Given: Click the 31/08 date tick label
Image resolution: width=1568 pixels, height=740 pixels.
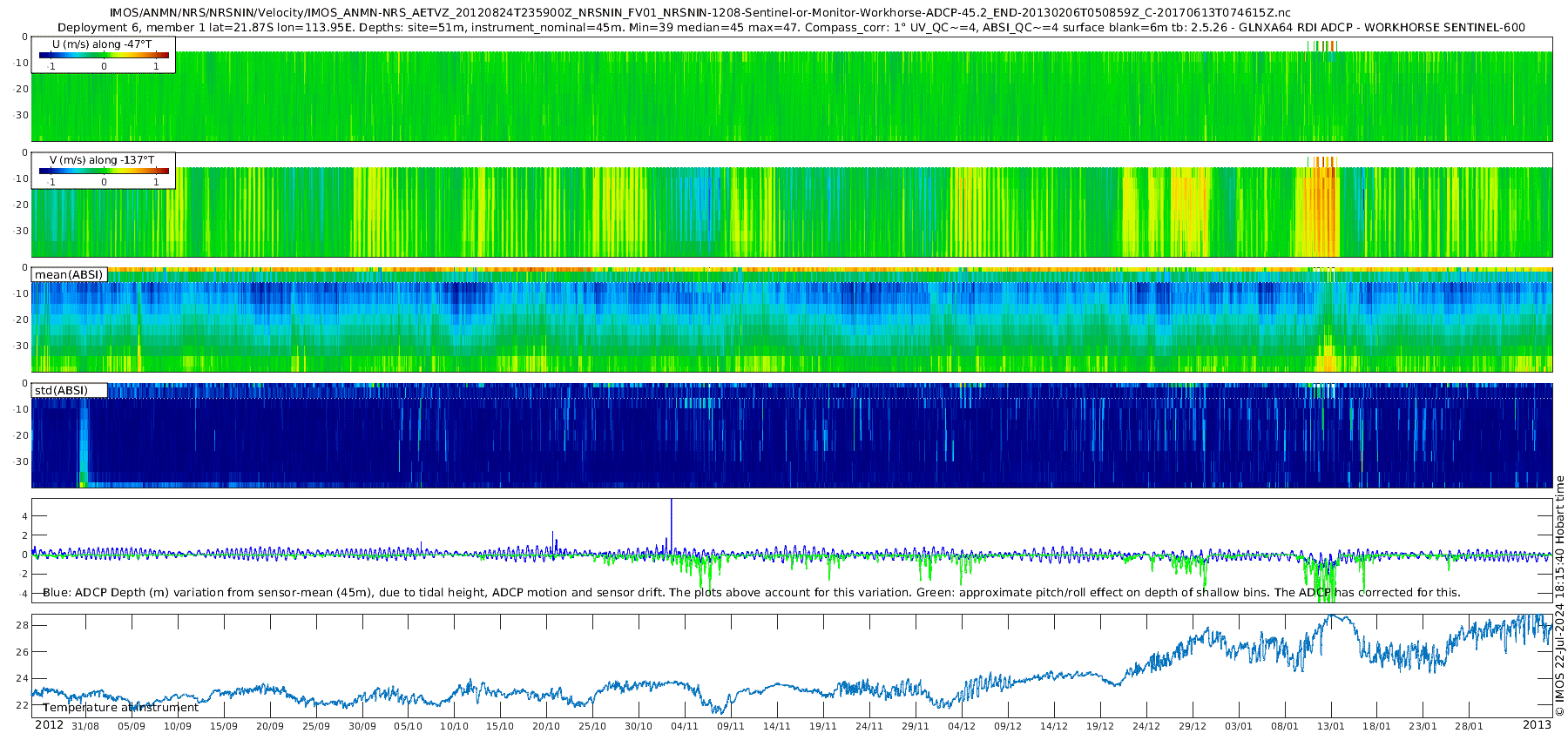Looking at the screenshot, I should pos(84,726).
